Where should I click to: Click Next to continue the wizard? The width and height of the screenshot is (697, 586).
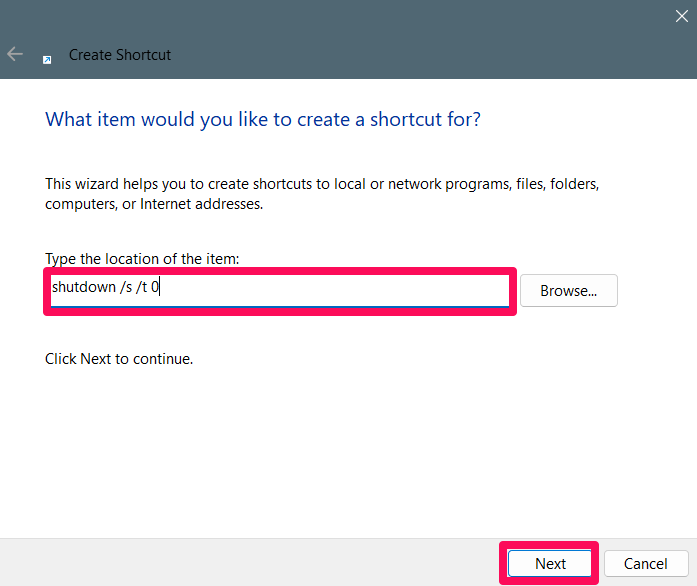pos(549,563)
